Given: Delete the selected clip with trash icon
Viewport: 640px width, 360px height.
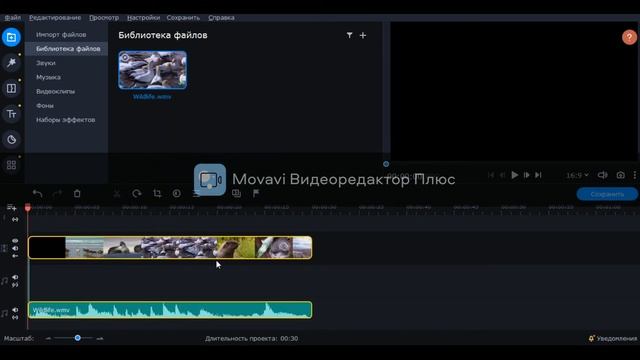Looking at the screenshot, I should point(77,193).
